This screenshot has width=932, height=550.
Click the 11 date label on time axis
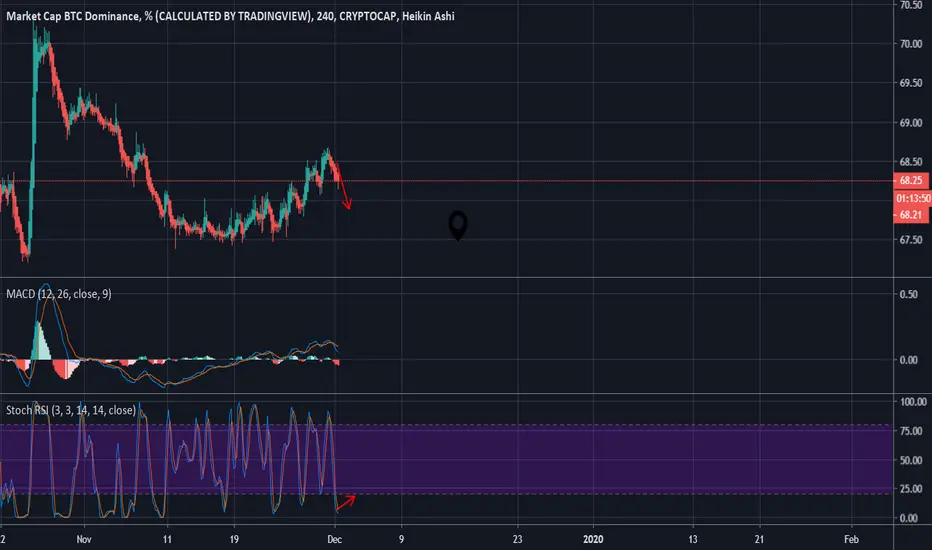tap(167, 539)
